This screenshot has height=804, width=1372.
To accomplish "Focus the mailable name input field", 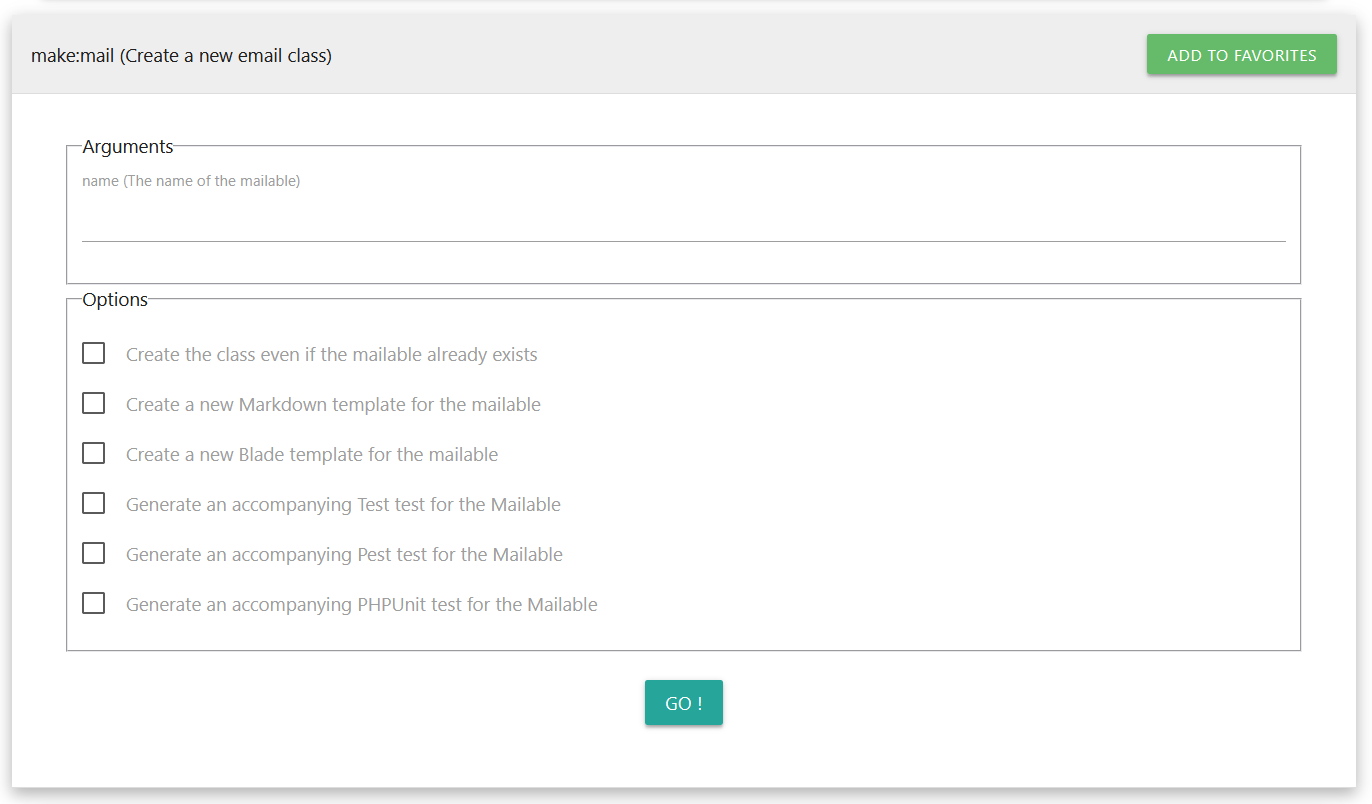I will 683,222.
